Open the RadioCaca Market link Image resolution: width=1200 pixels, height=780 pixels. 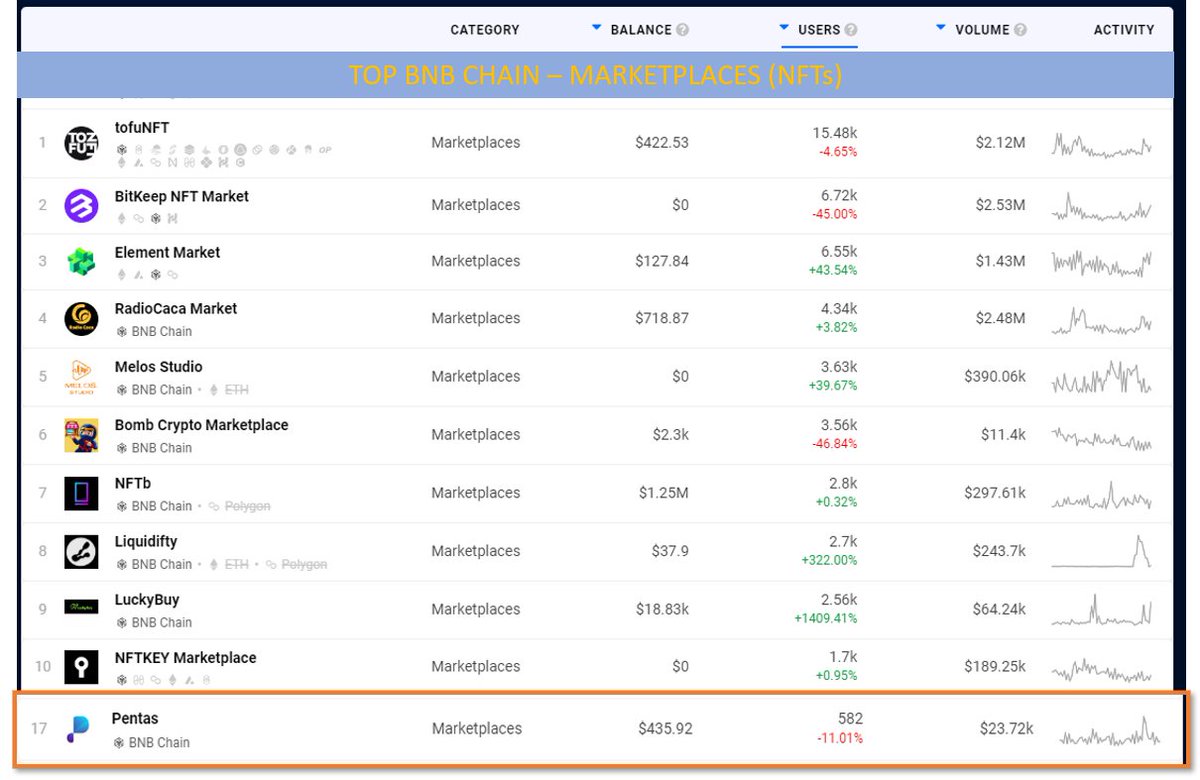pyautogui.click(x=176, y=309)
